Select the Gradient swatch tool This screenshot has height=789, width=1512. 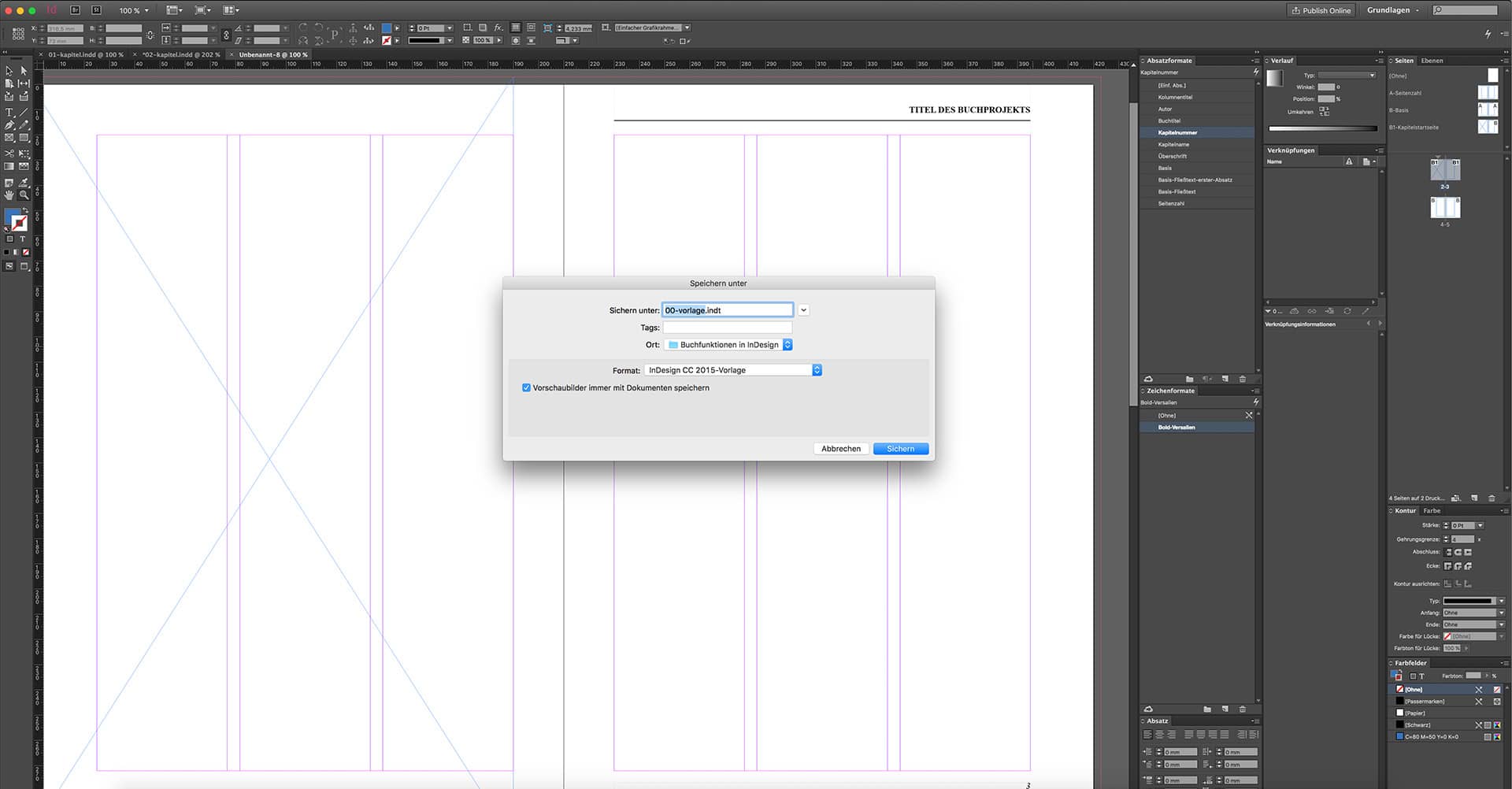[x=9, y=165]
